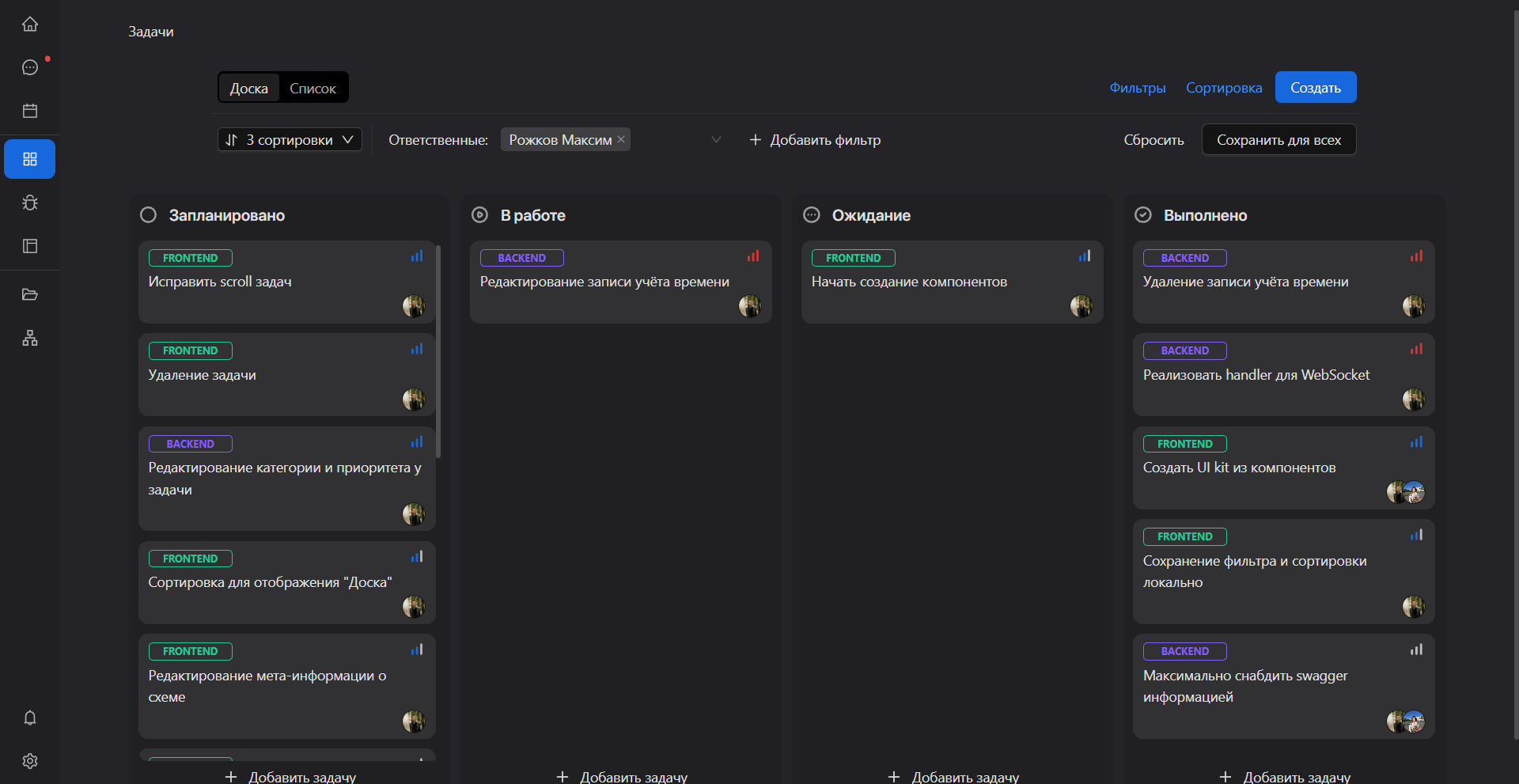This screenshot has height=784, width=1519.
Task: Click the Запланировано column status circle
Action: (148, 215)
